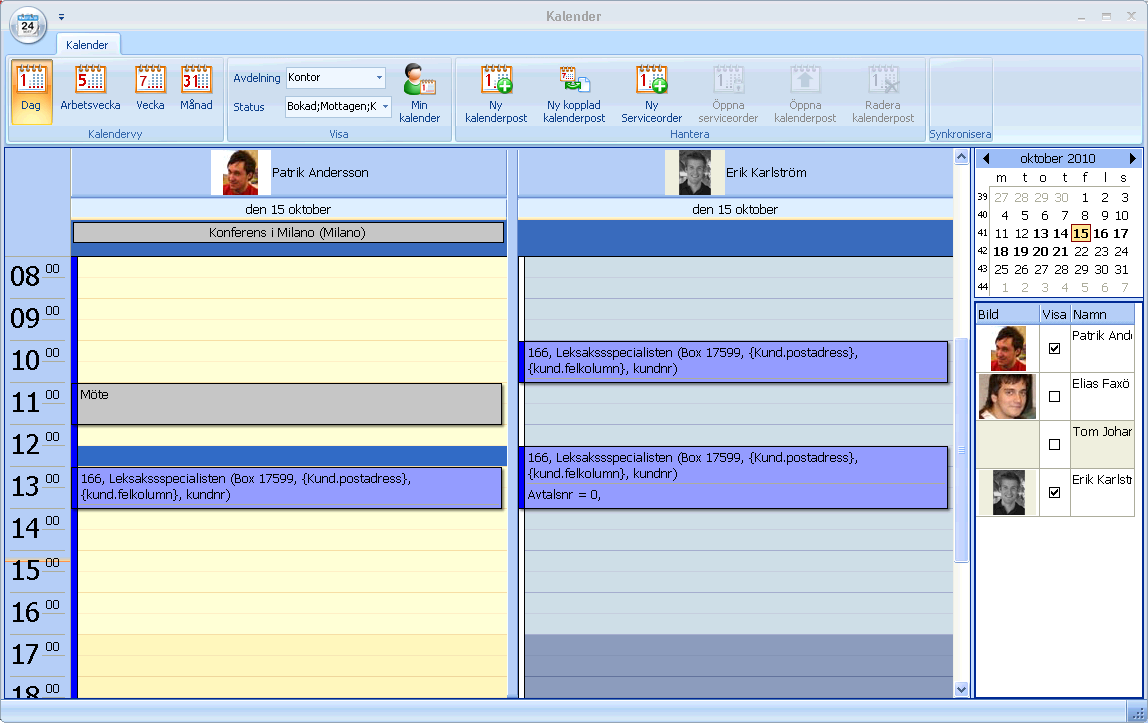
Task: Switch to Dag calendar view
Action: pos(31,91)
